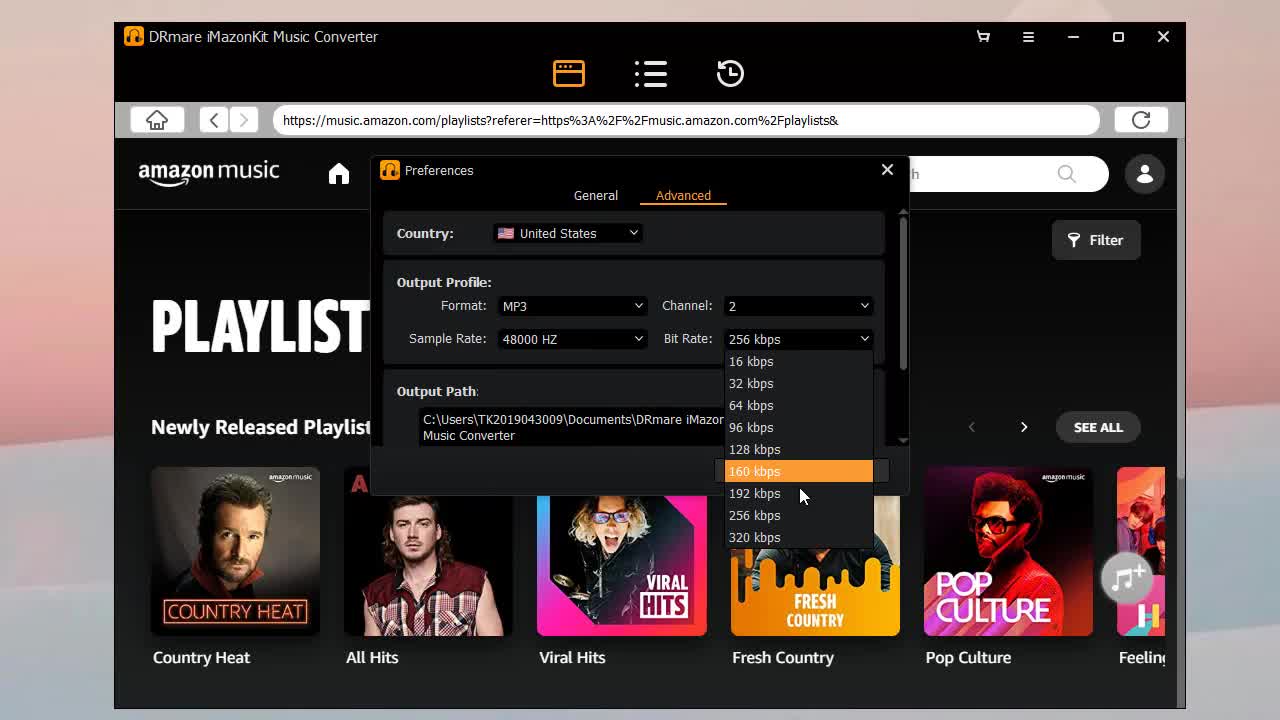The image size is (1280, 720).
Task: Open the Country Heat playlist cover
Action: tap(235, 551)
